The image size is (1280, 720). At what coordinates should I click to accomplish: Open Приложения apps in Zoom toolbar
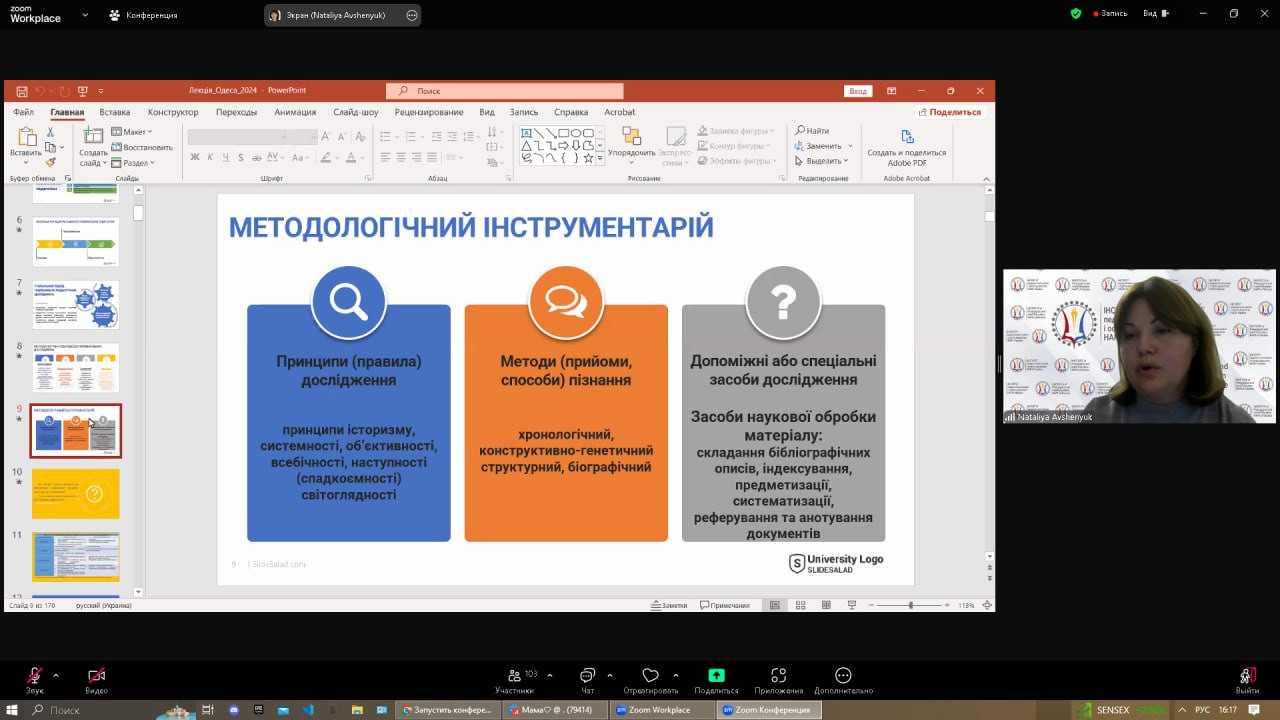pyautogui.click(x=778, y=676)
